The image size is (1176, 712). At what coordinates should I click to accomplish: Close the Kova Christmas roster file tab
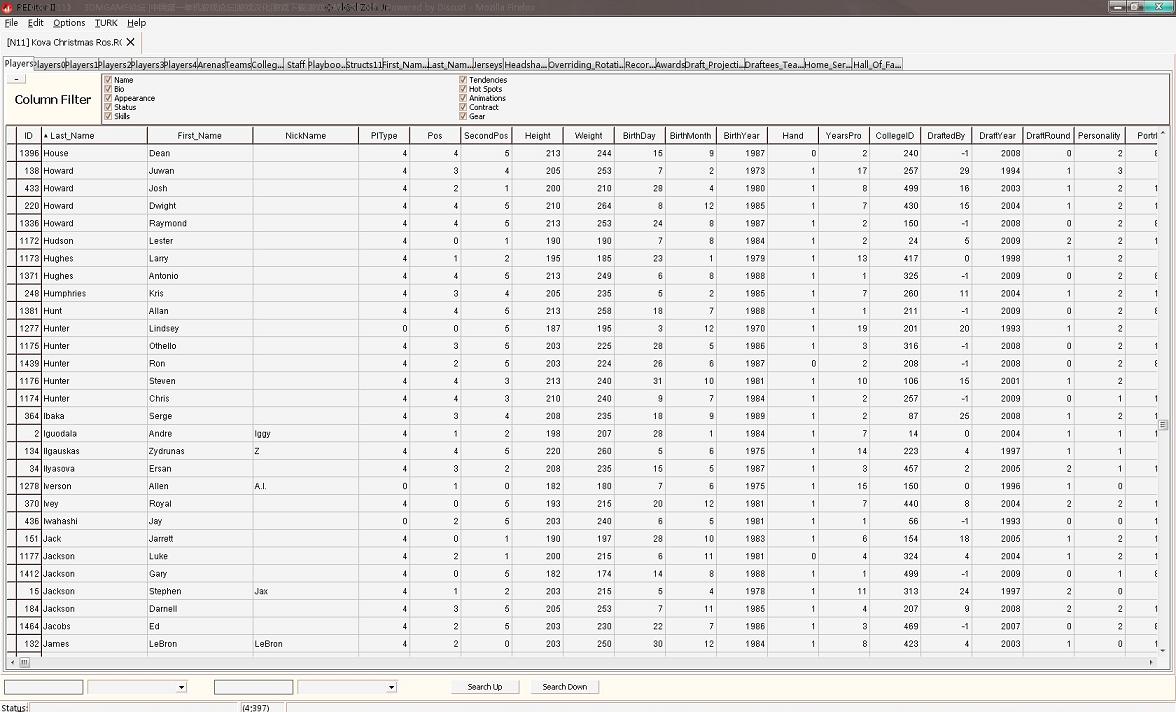[x=130, y=42]
